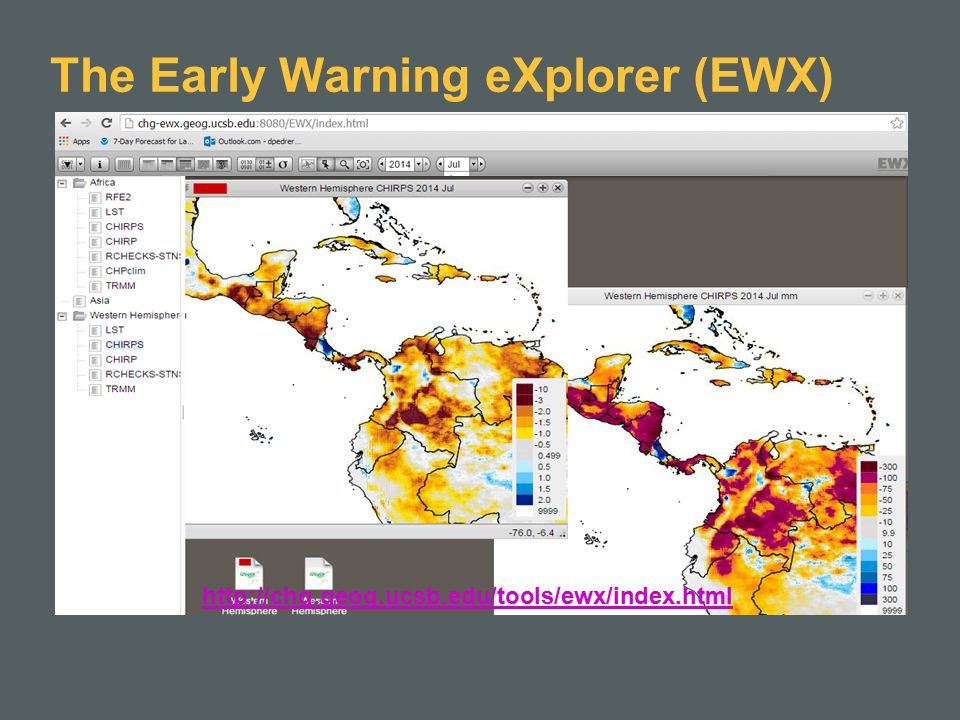Open the Apps bookmarks shortcut

[x=74, y=141]
